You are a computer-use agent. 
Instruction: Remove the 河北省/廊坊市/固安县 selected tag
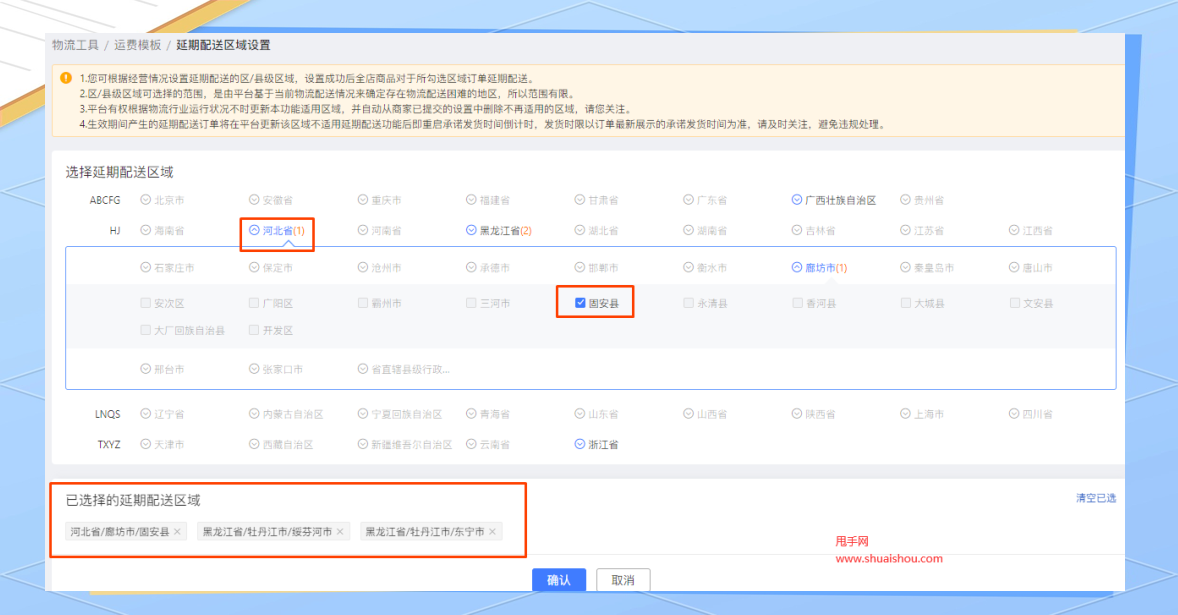click(176, 532)
